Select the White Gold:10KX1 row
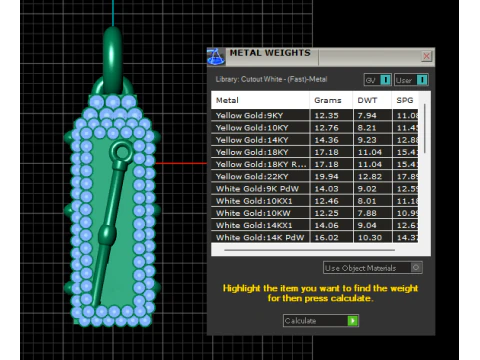 click(x=315, y=201)
